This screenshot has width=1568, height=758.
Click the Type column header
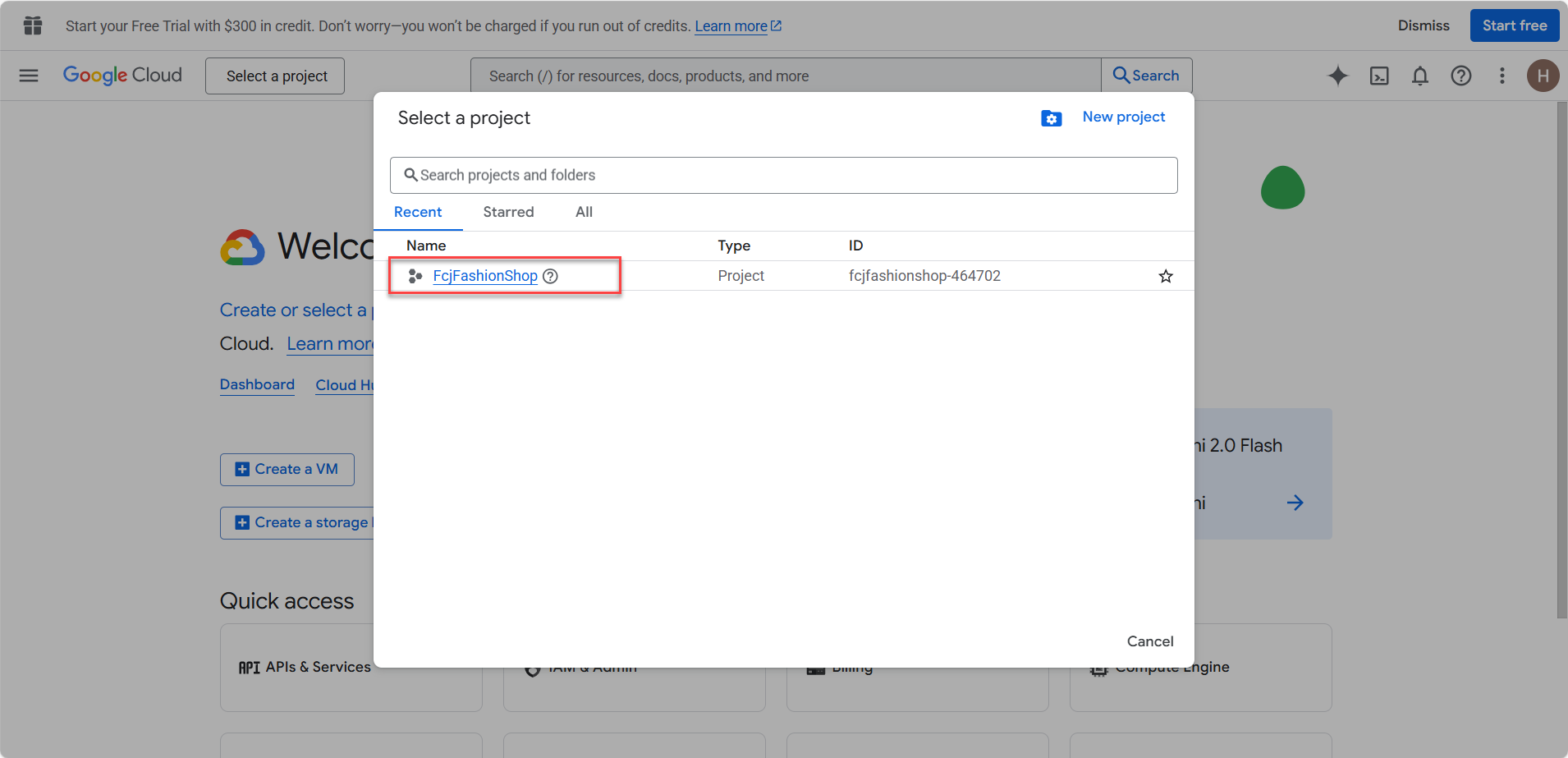pyautogui.click(x=734, y=246)
